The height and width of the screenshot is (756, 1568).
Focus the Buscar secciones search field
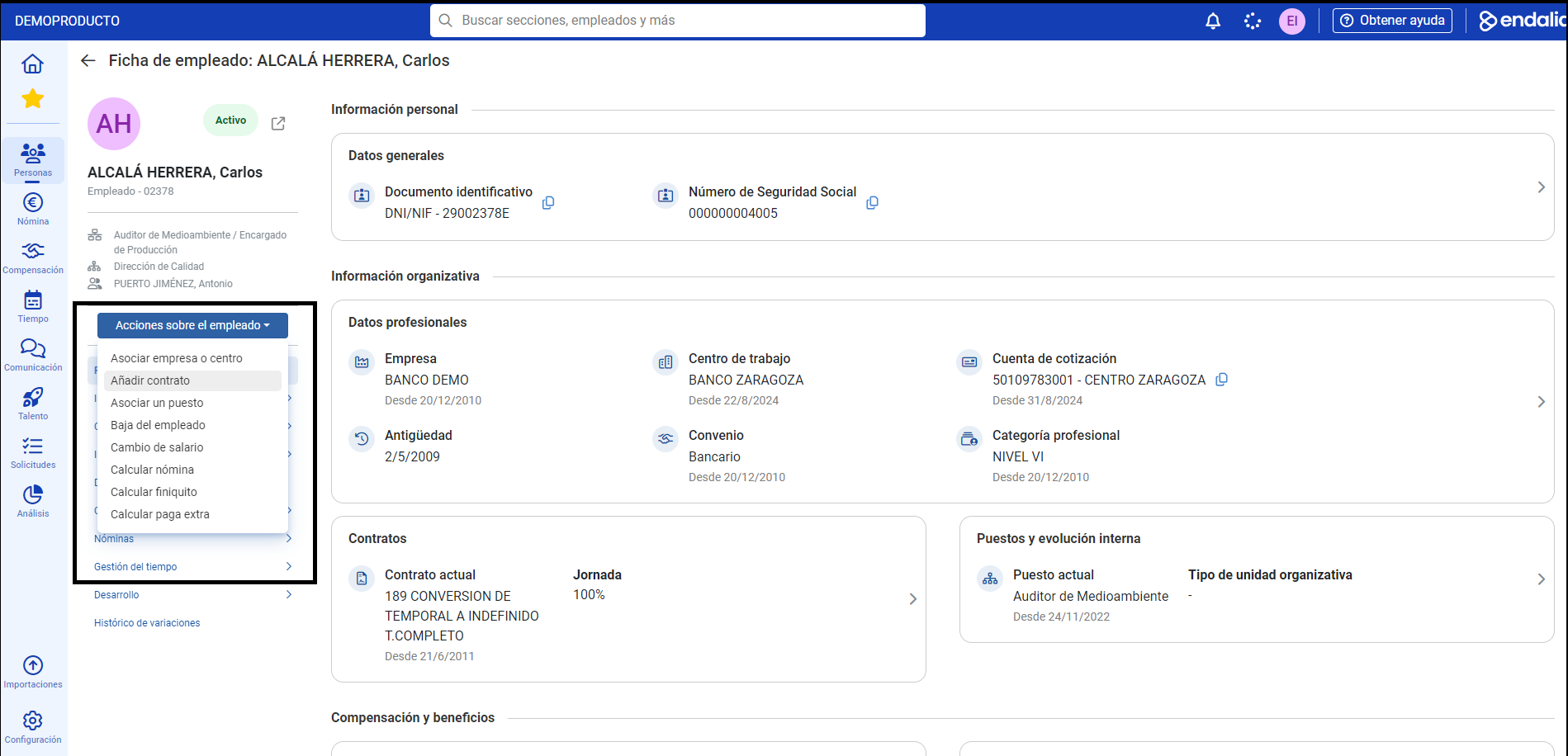point(677,21)
